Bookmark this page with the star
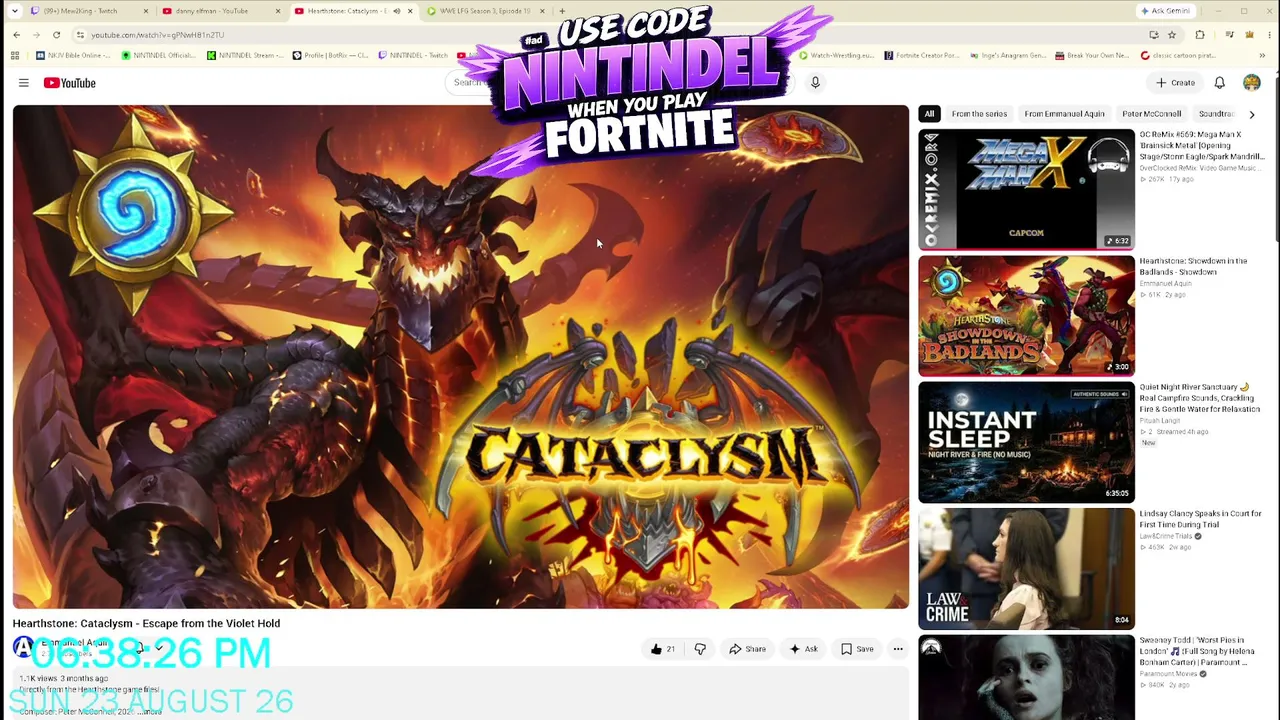Screen dimensions: 1280x720 click(x=1172, y=35)
